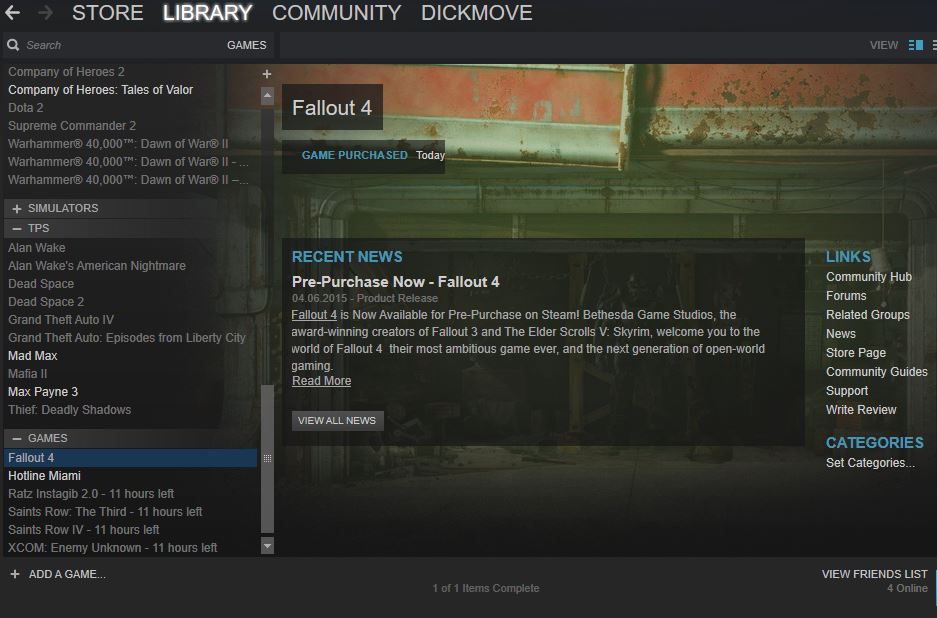Open the Support link
Screen dimensions: 937x618
tap(847, 391)
